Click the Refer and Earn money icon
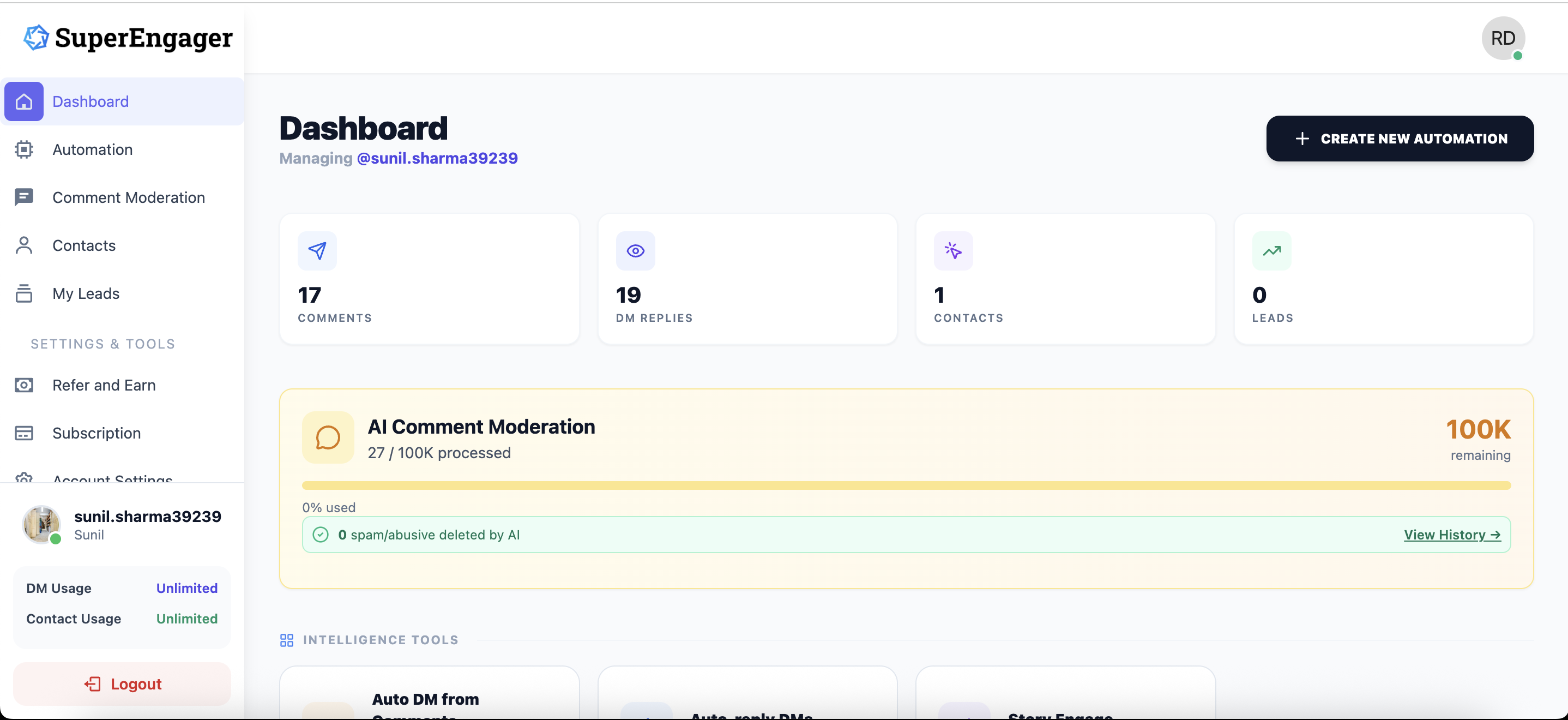The height and width of the screenshot is (720, 1568). click(24, 385)
